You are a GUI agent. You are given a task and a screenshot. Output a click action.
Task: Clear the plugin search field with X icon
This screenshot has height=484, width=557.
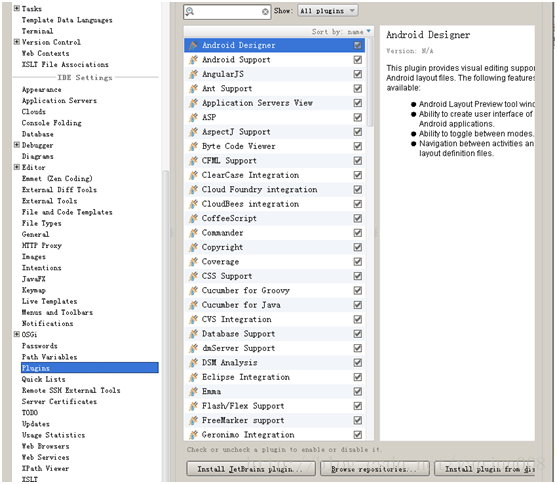coord(265,12)
